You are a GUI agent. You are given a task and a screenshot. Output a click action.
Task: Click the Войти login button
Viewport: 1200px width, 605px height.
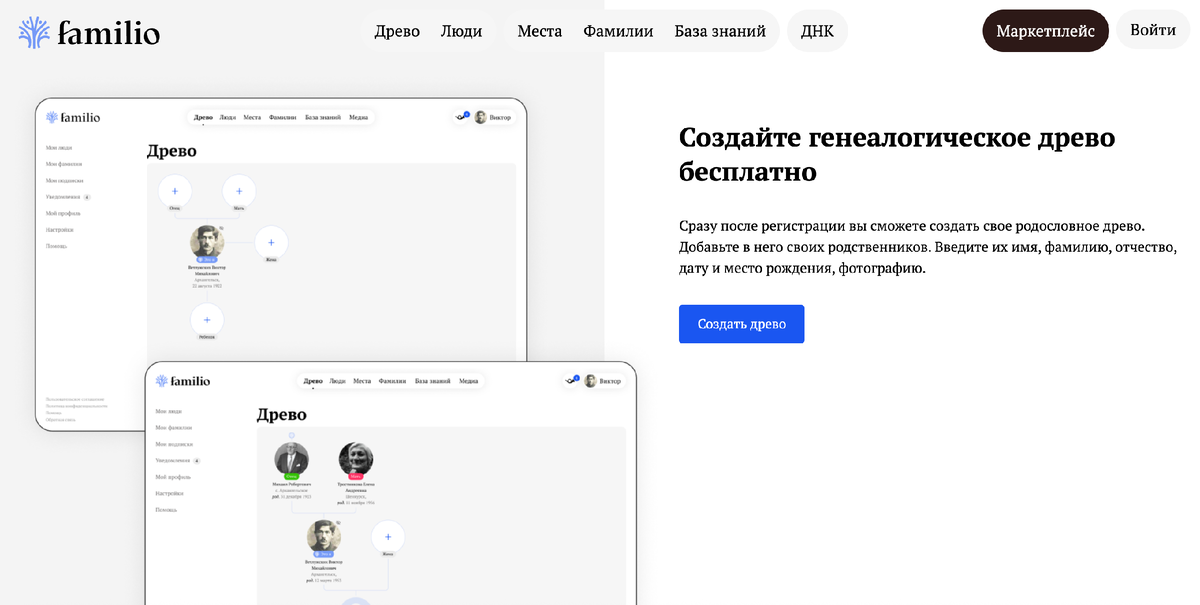coord(1153,30)
